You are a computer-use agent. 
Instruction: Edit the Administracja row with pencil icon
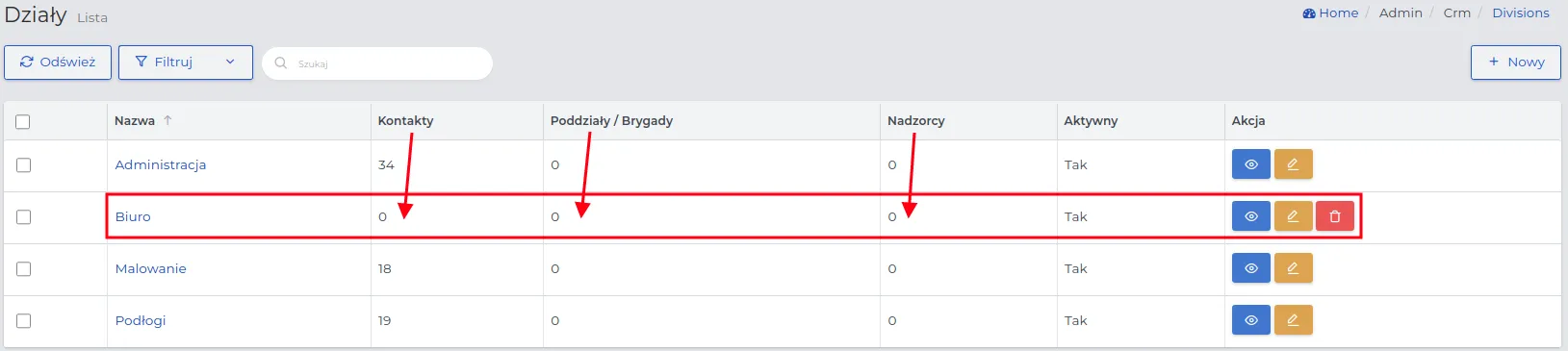coord(1293,164)
